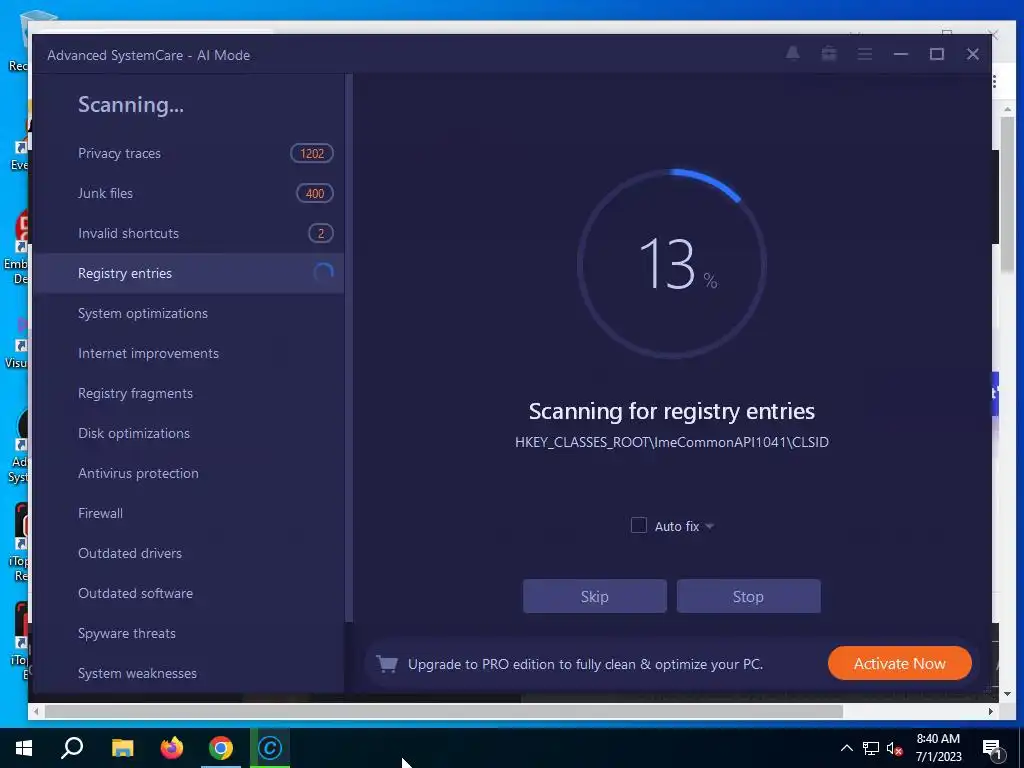Minimize the Advanced SystemCare window
Viewport: 1024px width, 768px height.
point(901,54)
